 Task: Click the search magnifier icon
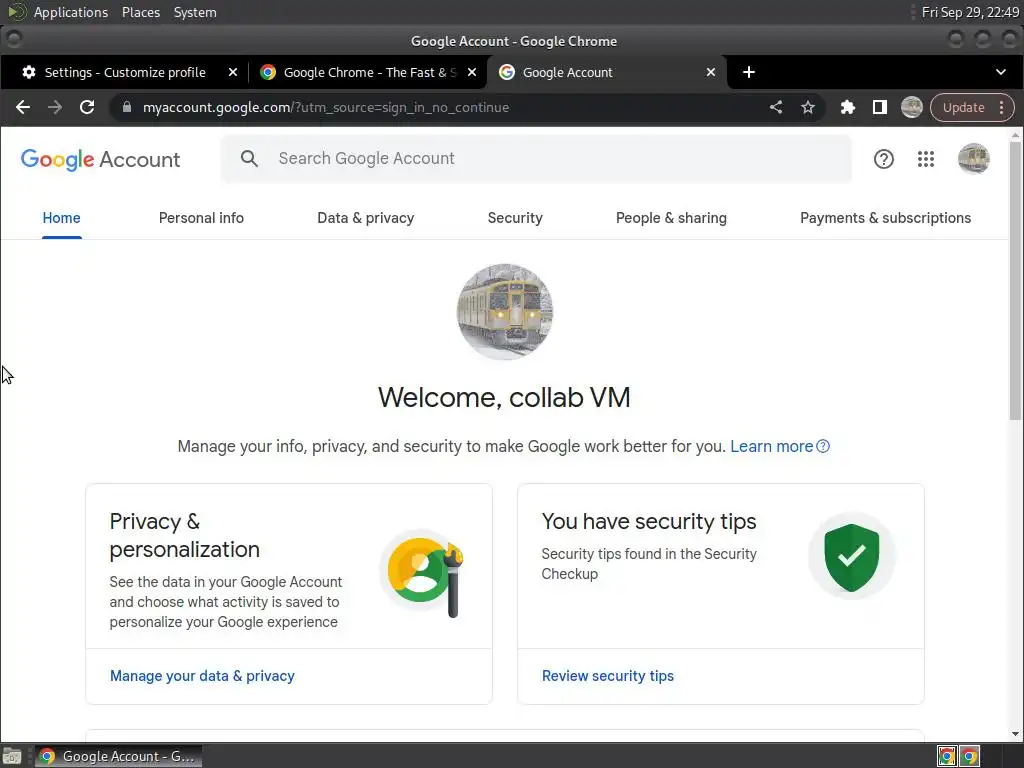(249, 159)
